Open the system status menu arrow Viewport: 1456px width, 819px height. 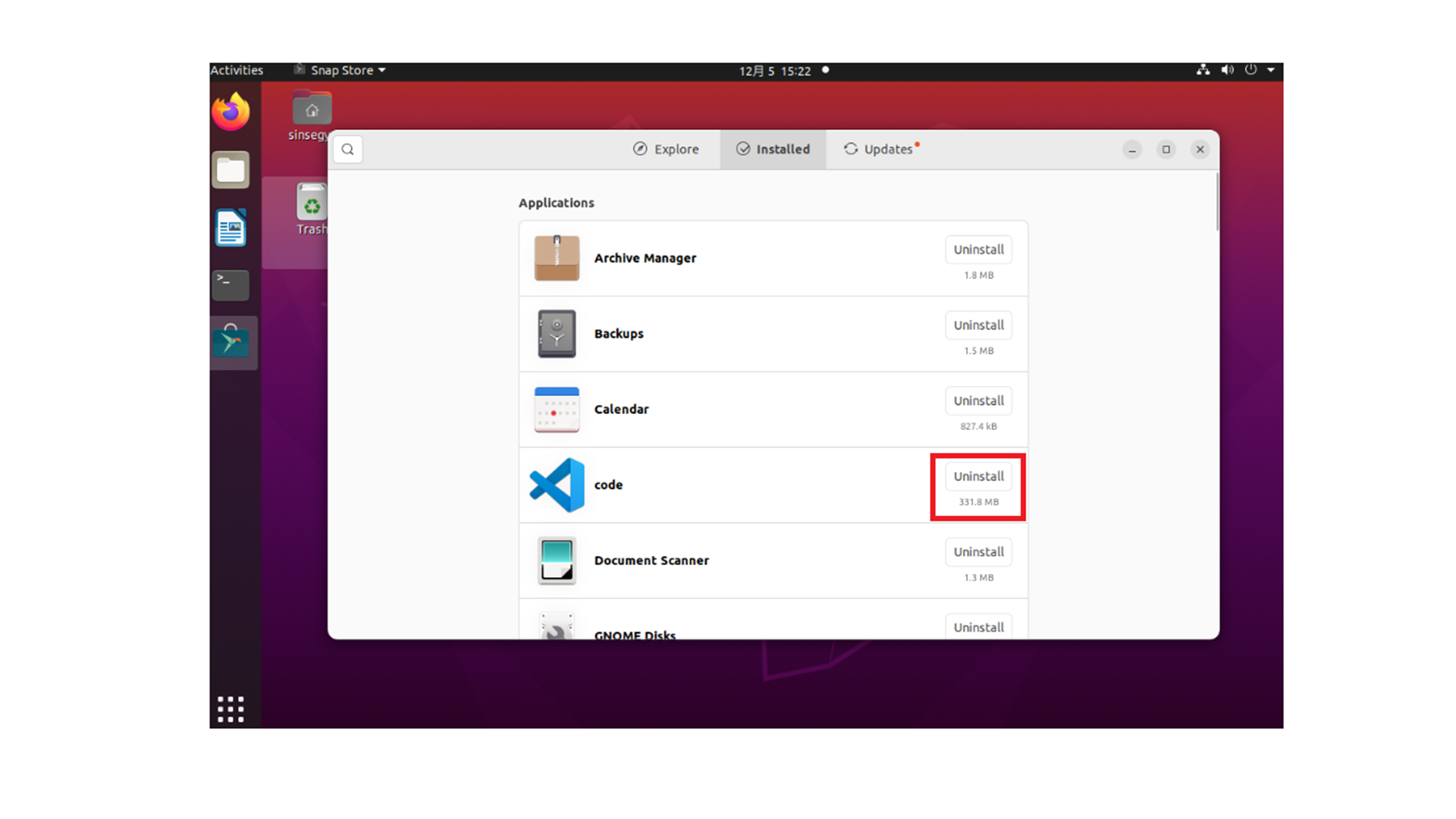tap(1271, 71)
